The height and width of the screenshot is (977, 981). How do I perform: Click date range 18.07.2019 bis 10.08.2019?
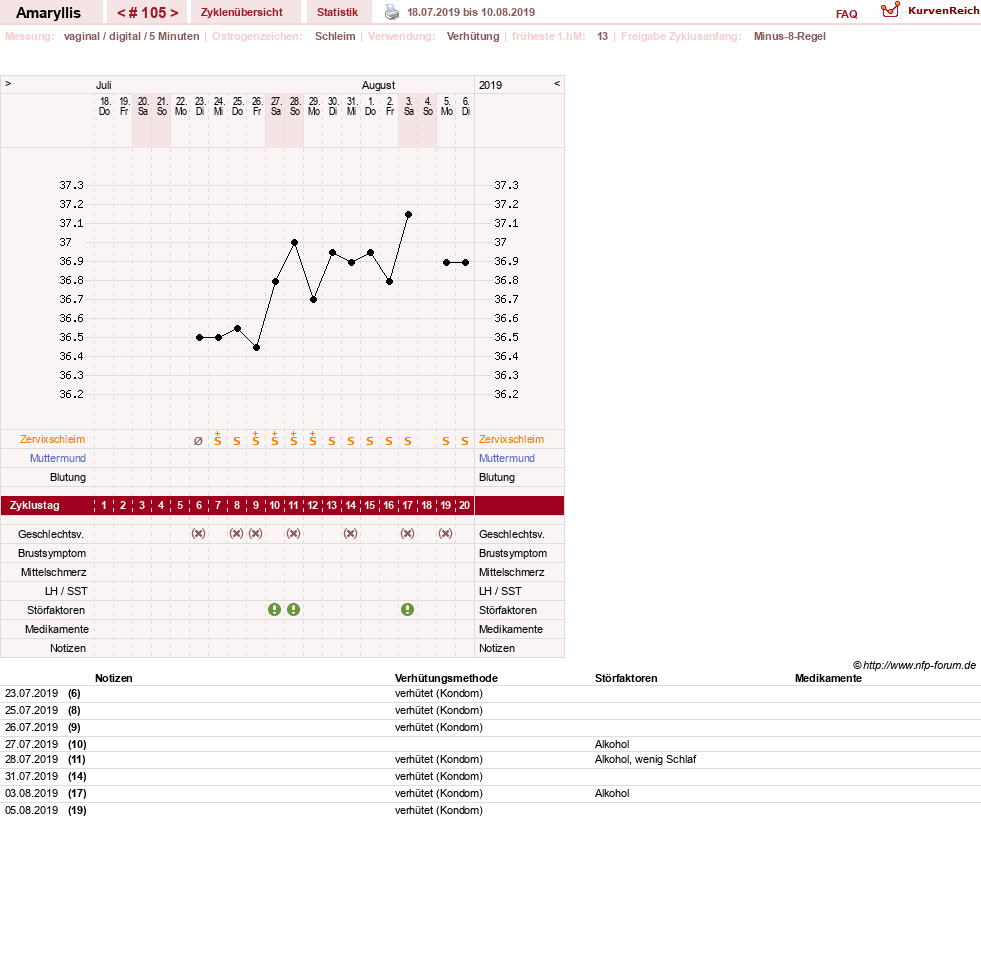[470, 12]
